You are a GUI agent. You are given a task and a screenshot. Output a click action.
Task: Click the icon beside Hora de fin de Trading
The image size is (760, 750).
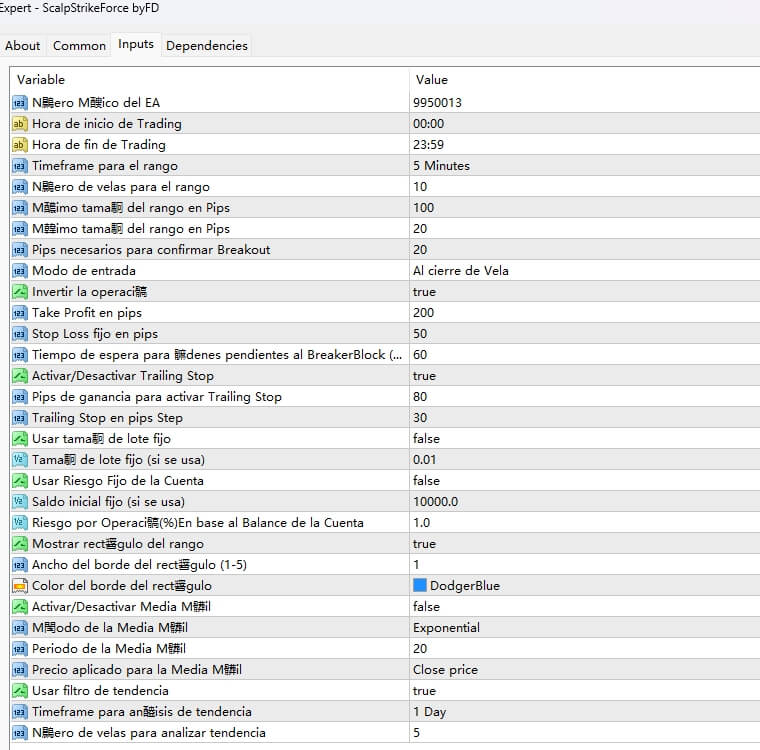(x=20, y=145)
